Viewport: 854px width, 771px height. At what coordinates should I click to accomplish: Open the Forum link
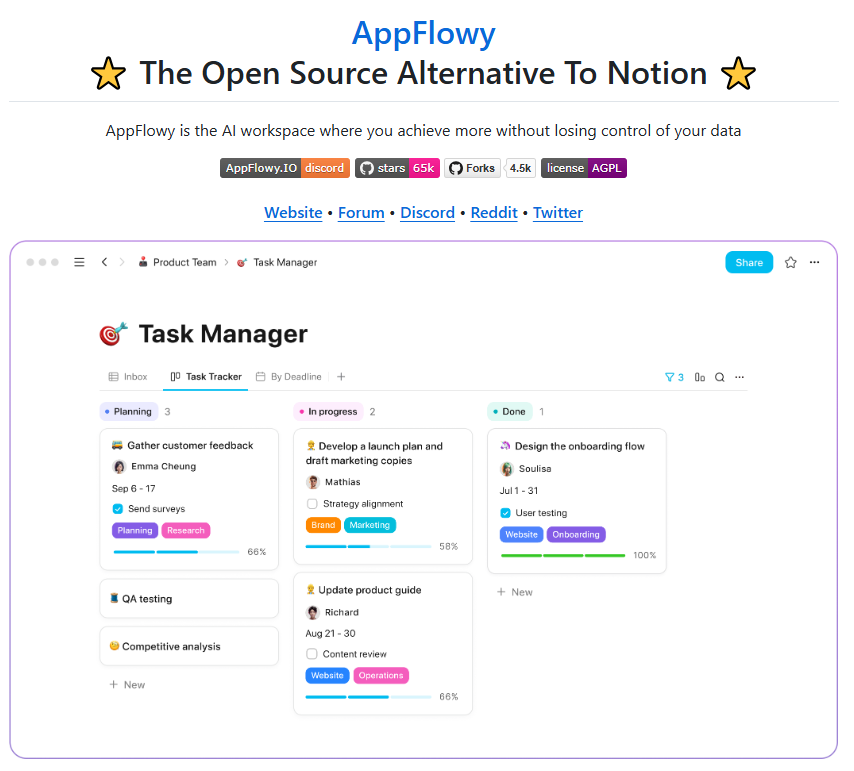coord(361,213)
